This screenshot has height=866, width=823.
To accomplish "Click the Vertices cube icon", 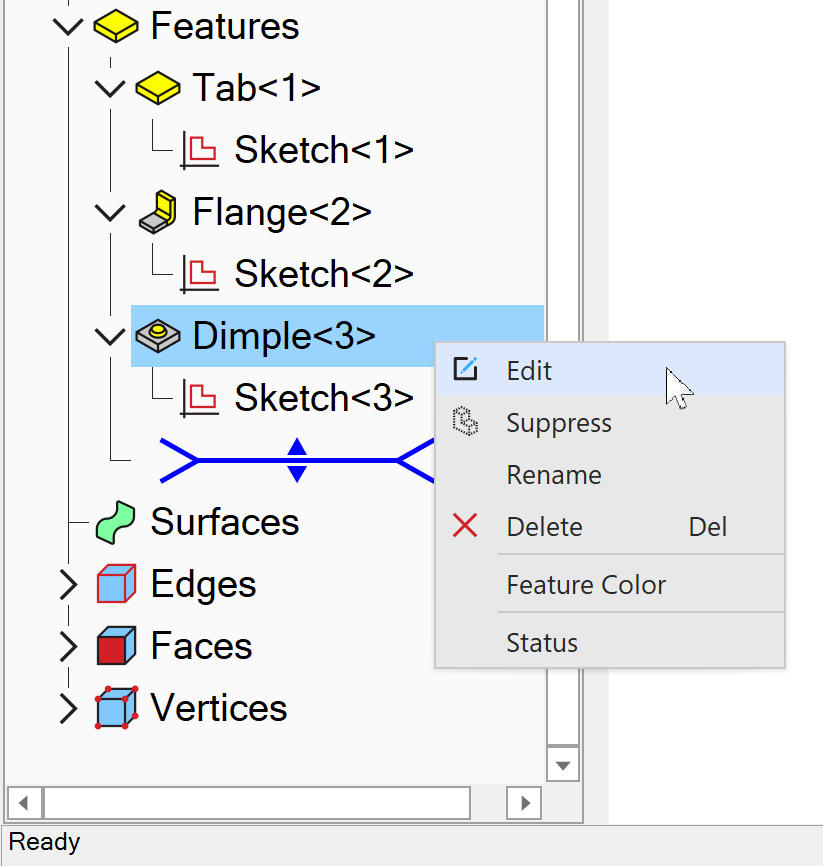I will (115, 708).
